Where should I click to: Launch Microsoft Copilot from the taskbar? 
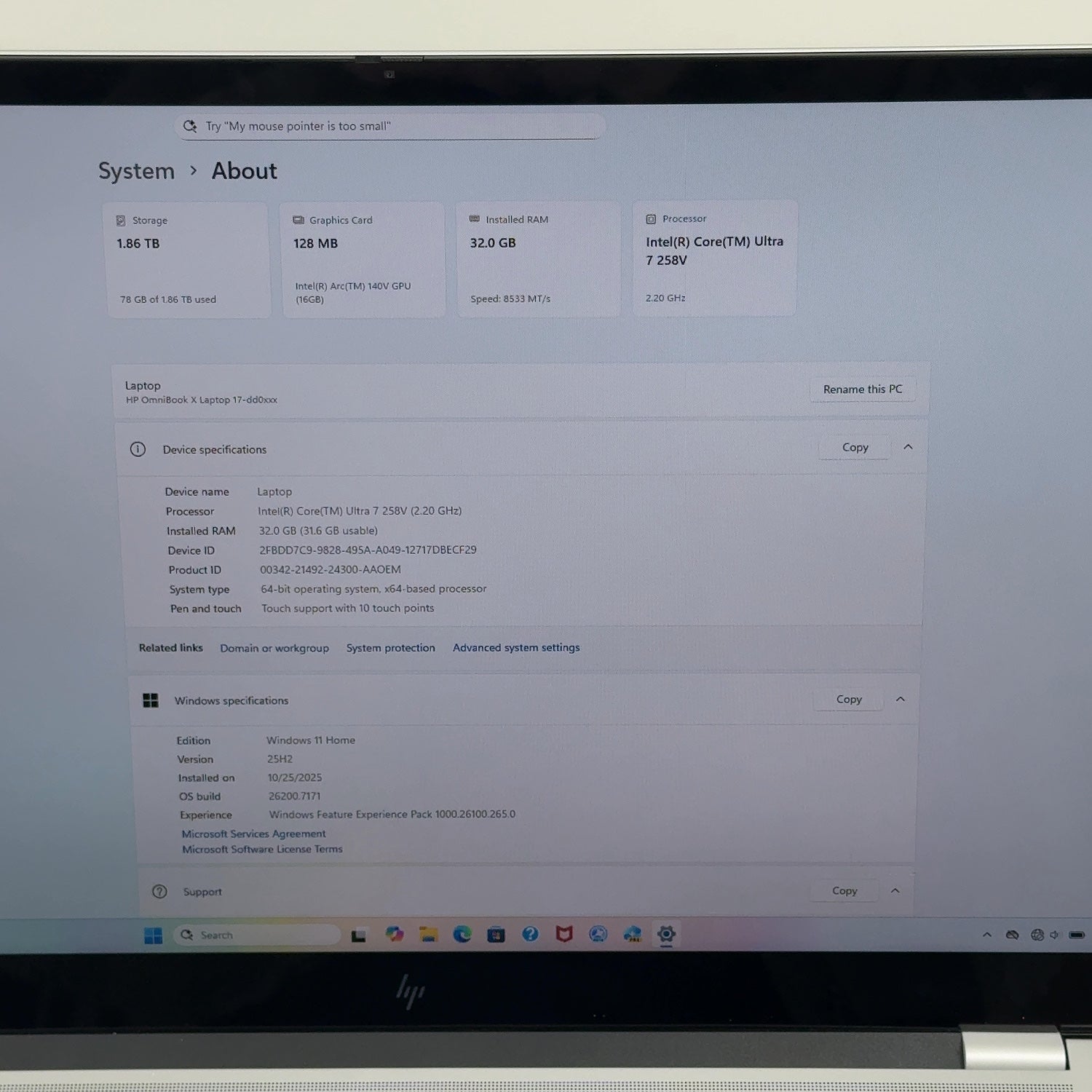tap(395, 934)
